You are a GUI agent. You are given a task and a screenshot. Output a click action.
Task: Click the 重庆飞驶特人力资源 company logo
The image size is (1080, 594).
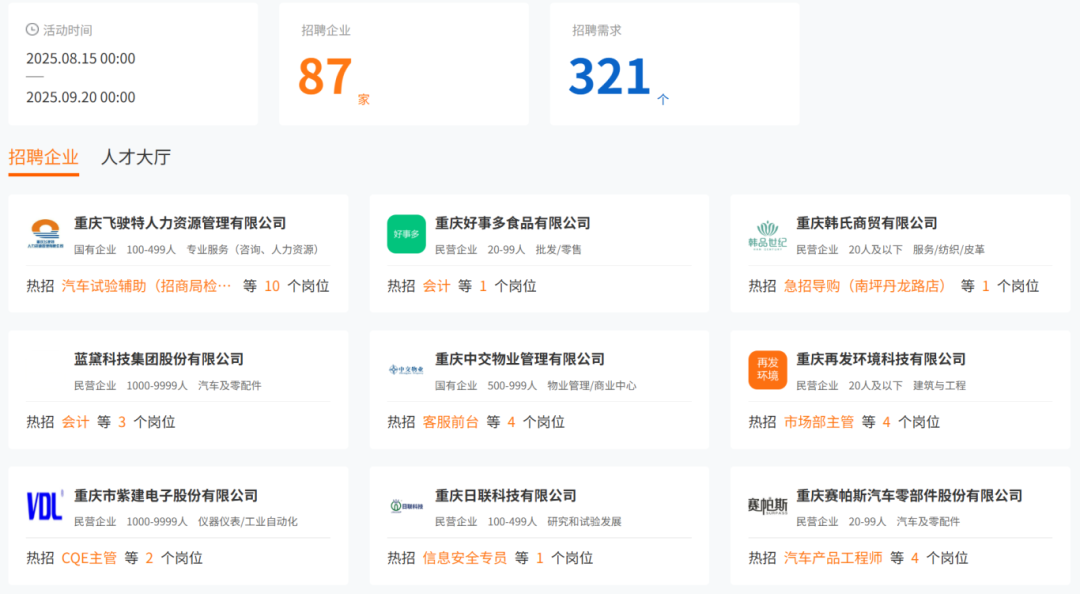click(x=45, y=234)
